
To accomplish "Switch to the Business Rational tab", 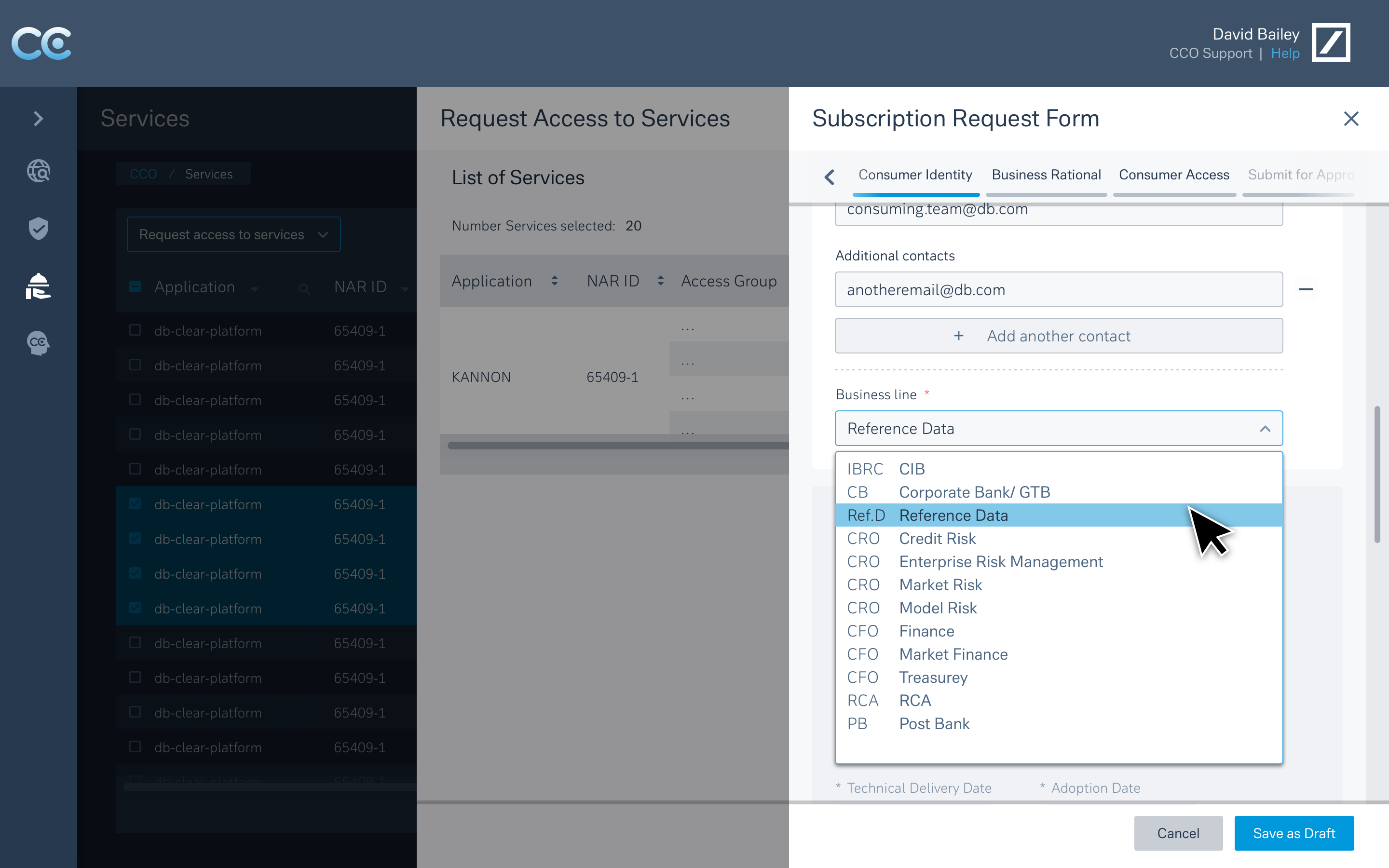I will click(1046, 175).
